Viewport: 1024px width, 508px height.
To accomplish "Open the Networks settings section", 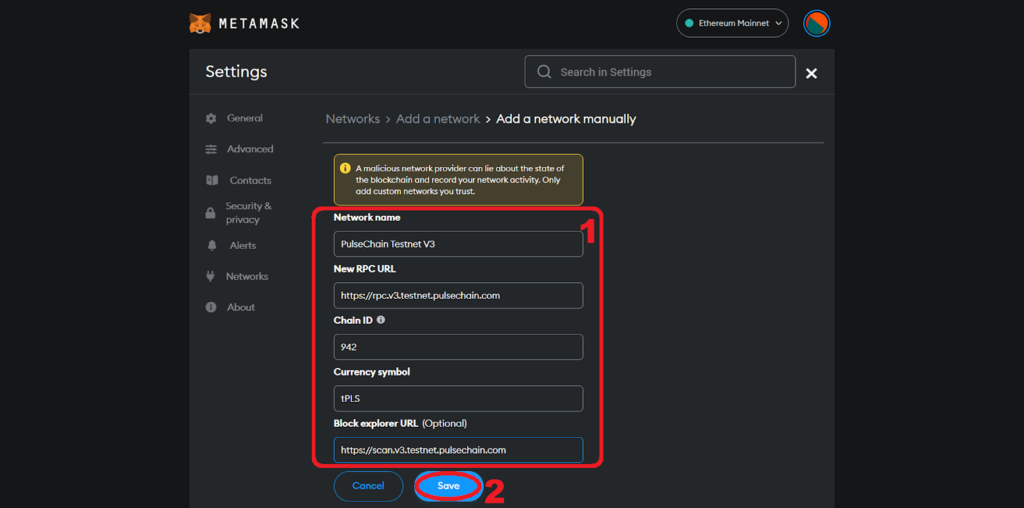I will (x=247, y=276).
